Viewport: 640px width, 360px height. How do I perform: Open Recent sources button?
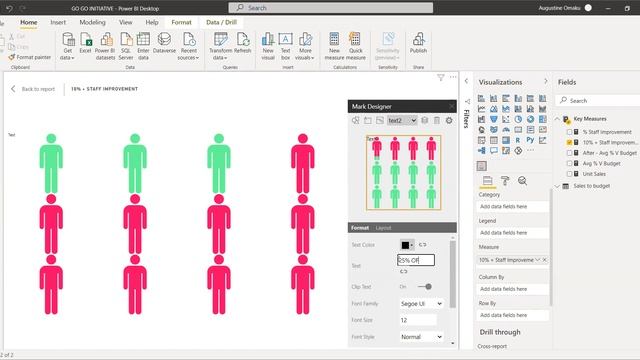point(189,46)
